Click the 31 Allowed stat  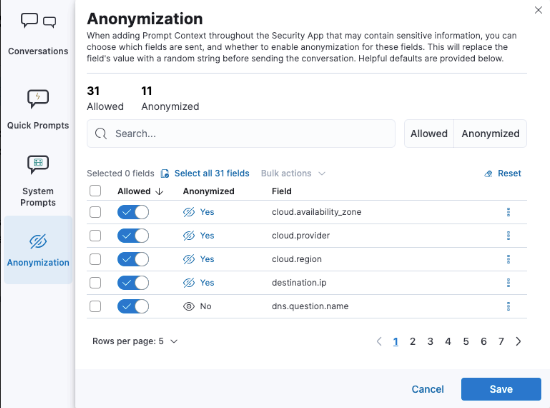[x=105, y=99]
